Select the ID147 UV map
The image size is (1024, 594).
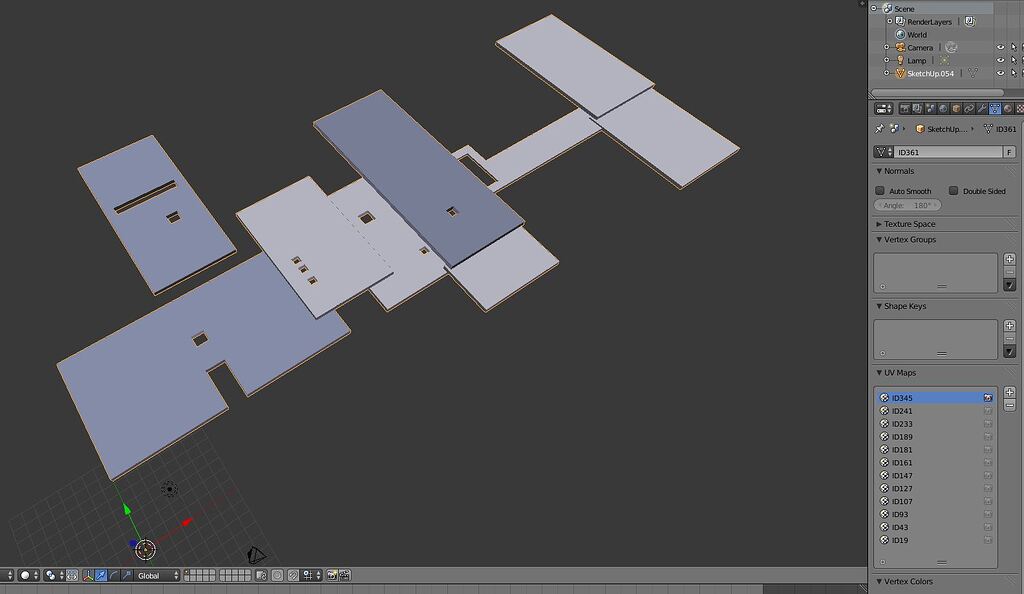coord(935,475)
